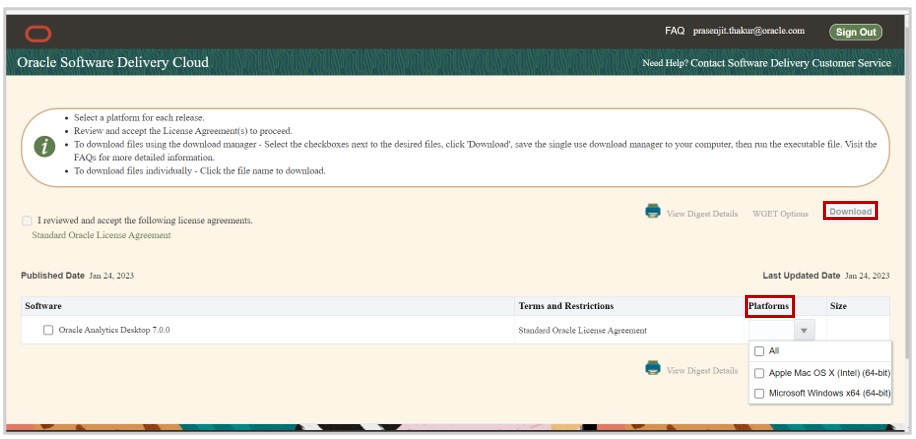This screenshot has width=916, height=439.
Task: Check the Oracle Analytics Desktop 7.0.0 checkbox
Action: pyautogui.click(x=48, y=330)
